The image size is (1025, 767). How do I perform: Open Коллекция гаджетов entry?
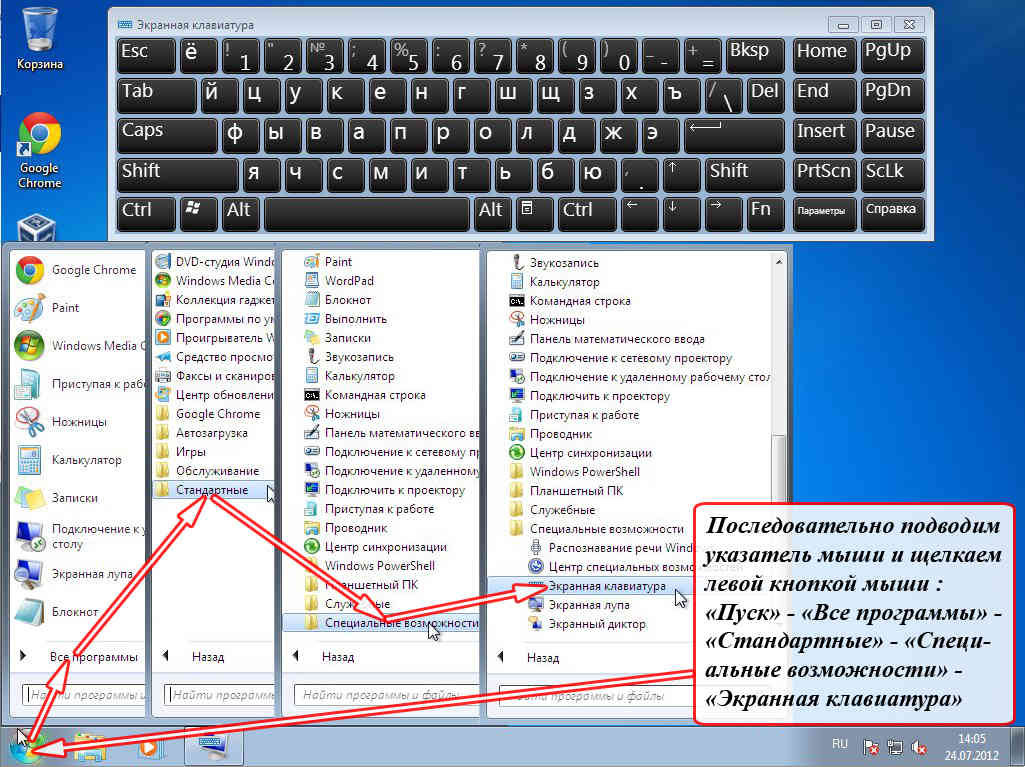coord(214,299)
